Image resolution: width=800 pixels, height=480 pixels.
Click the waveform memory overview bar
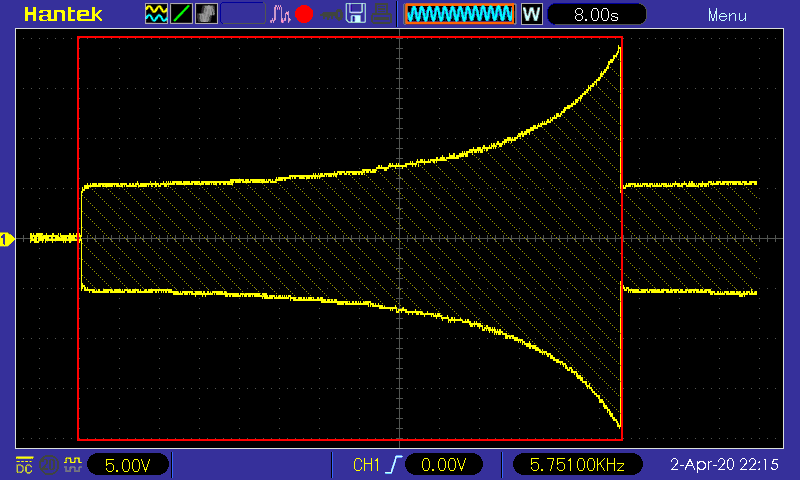tap(460, 14)
